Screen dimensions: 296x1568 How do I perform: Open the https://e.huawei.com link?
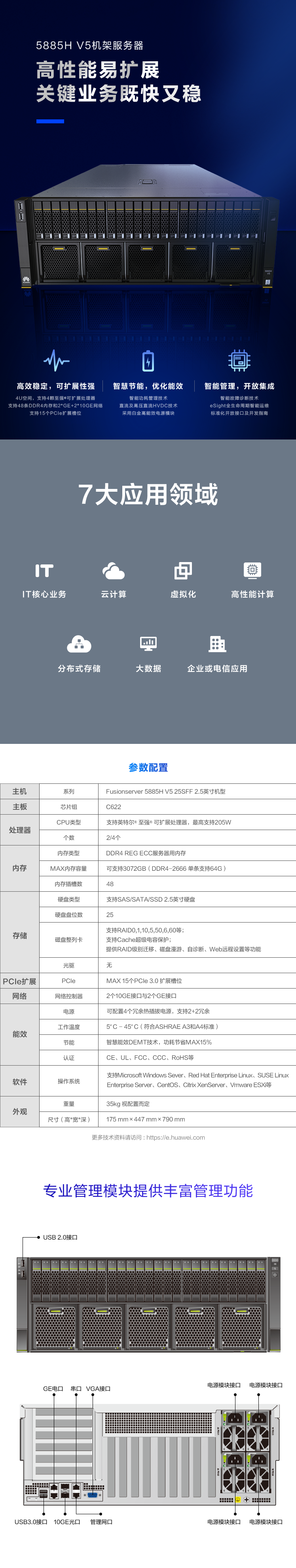(x=175, y=1137)
